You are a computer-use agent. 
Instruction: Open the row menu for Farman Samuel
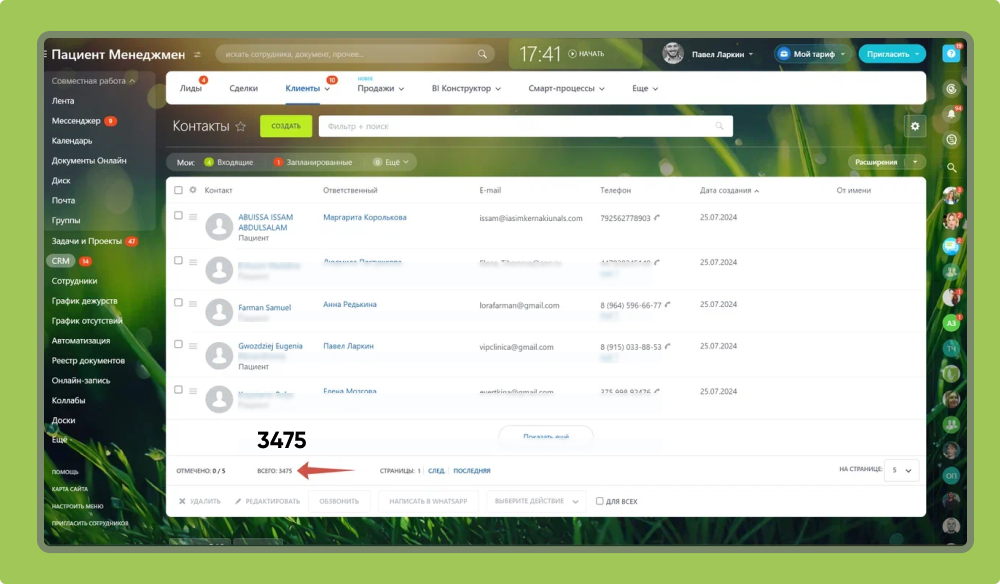[x=193, y=303]
